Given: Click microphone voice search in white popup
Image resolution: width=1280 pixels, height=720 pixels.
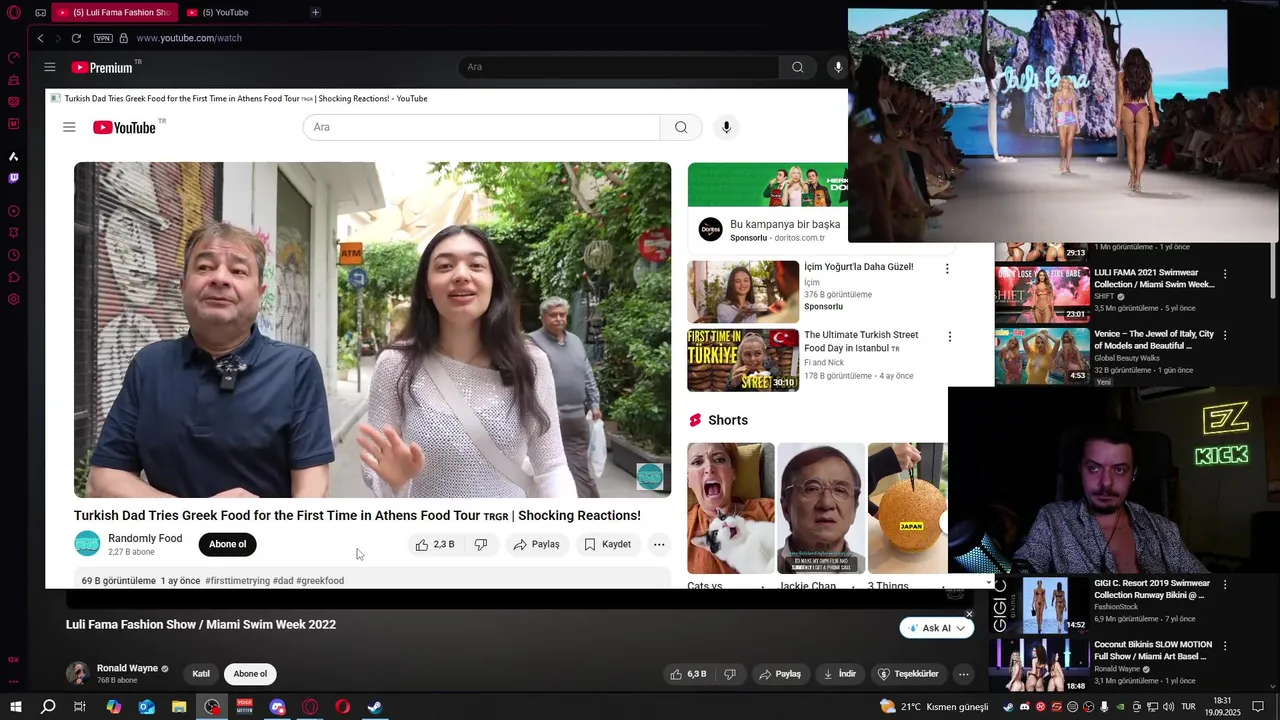Looking at the screenshot, I should click(x=726, y=127).
